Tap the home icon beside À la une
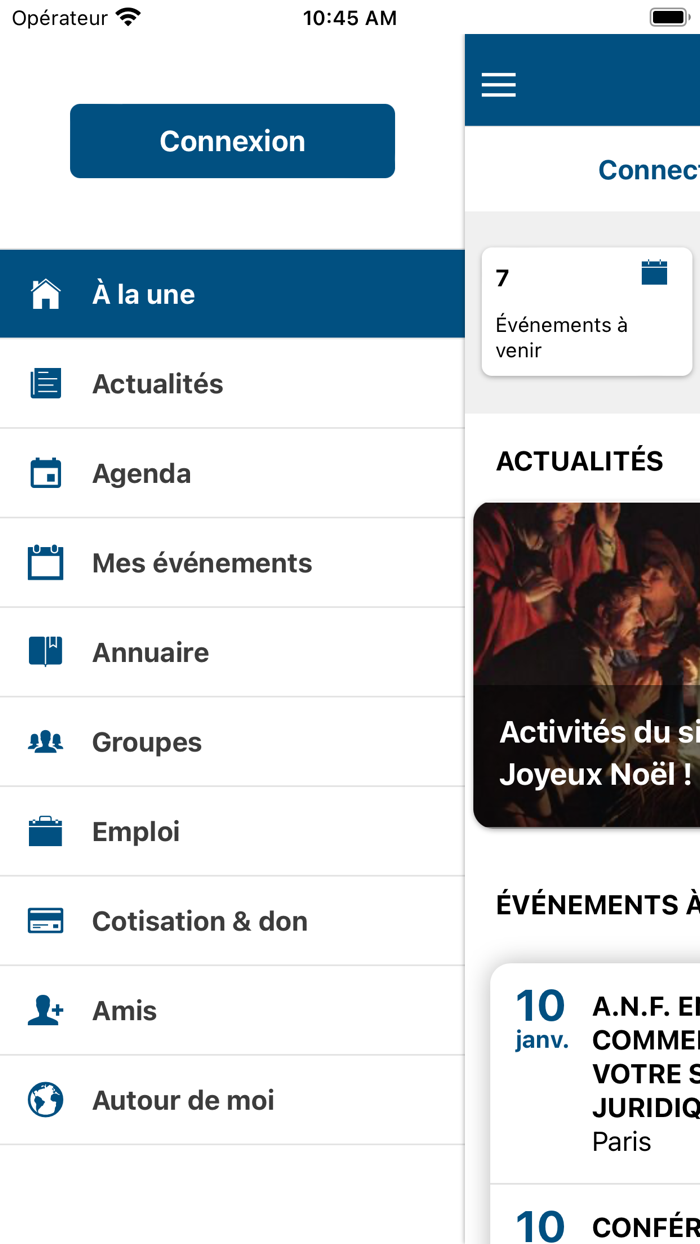Viewport: 700px width, 1244px height. (x=46, y=294)
